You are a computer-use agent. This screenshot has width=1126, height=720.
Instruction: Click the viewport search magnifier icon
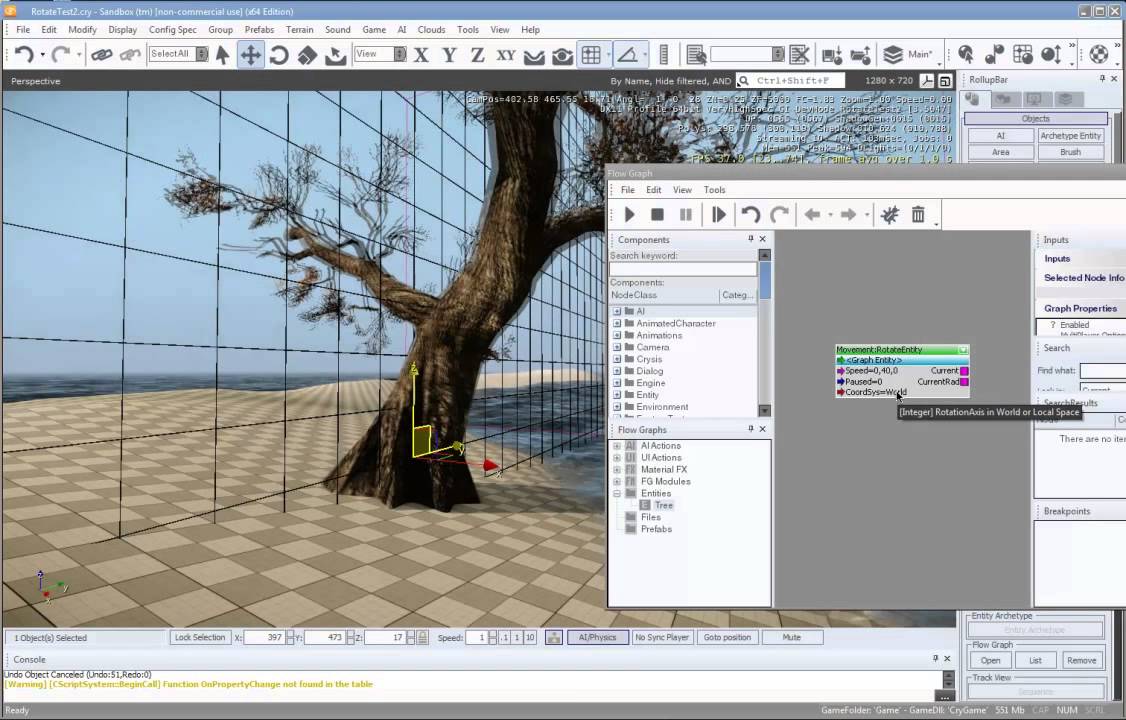[x=744, y=81]
